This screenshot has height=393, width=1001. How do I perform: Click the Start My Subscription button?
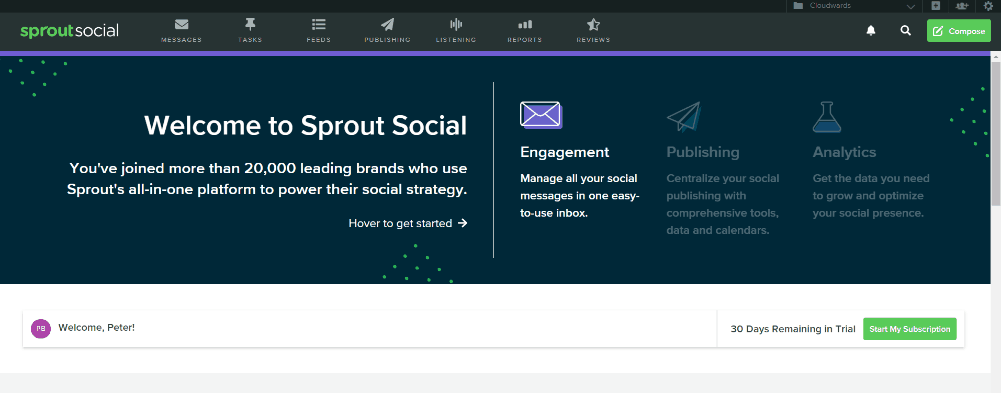point(910,329)
